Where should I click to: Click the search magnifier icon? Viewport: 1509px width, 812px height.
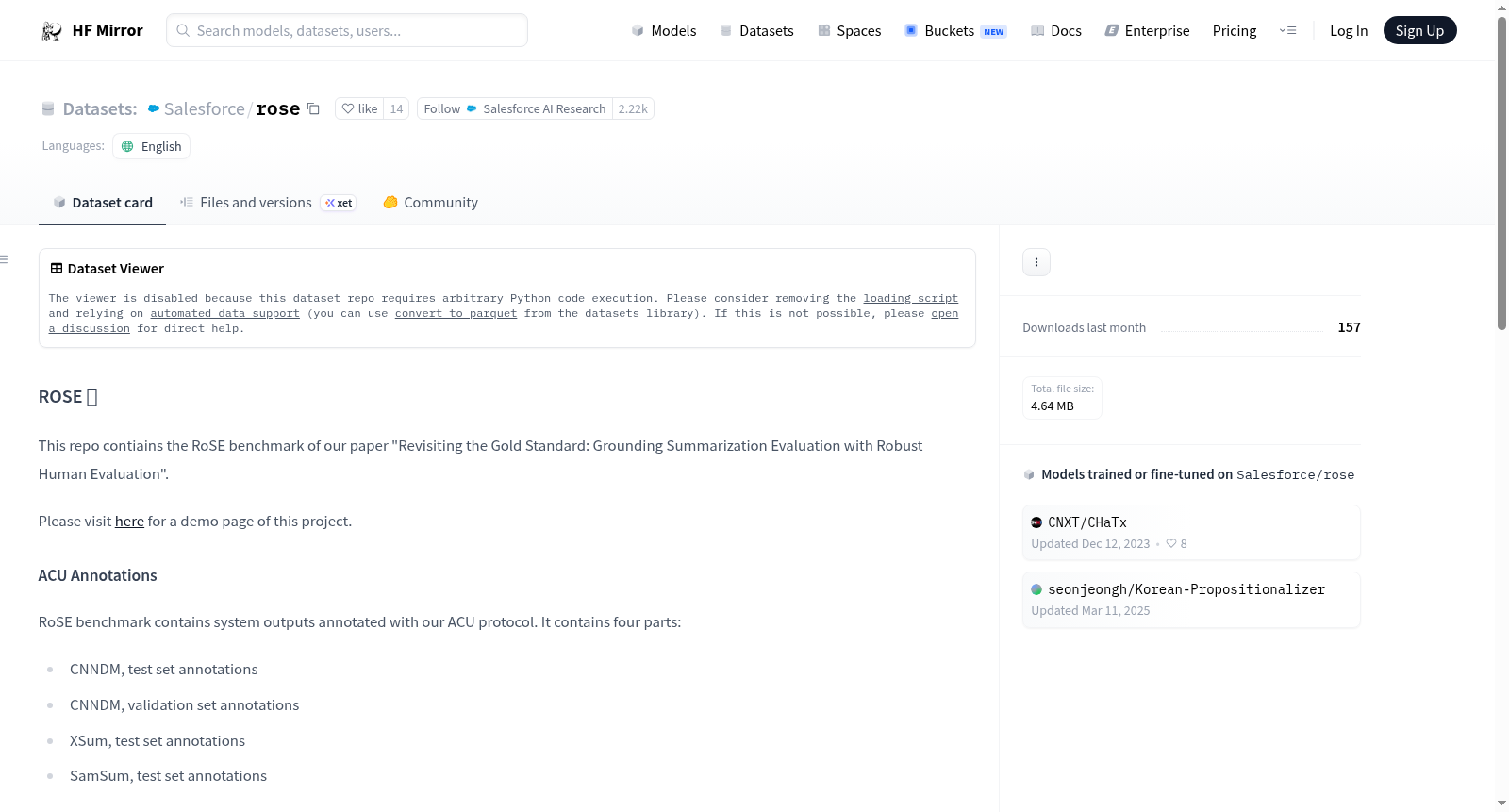[183, 31]
